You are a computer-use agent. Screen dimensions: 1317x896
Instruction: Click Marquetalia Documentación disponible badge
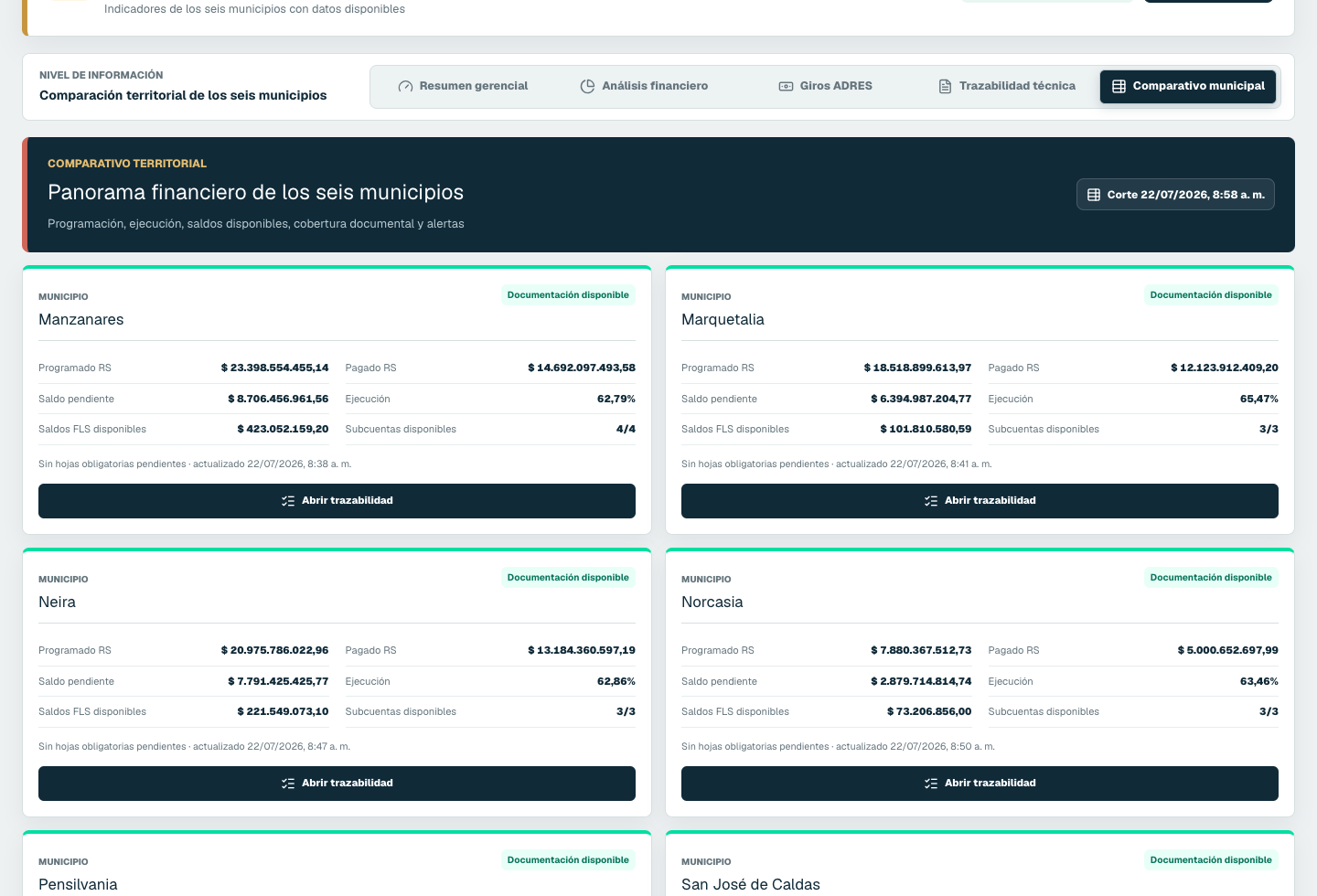tap(1211, 295)
